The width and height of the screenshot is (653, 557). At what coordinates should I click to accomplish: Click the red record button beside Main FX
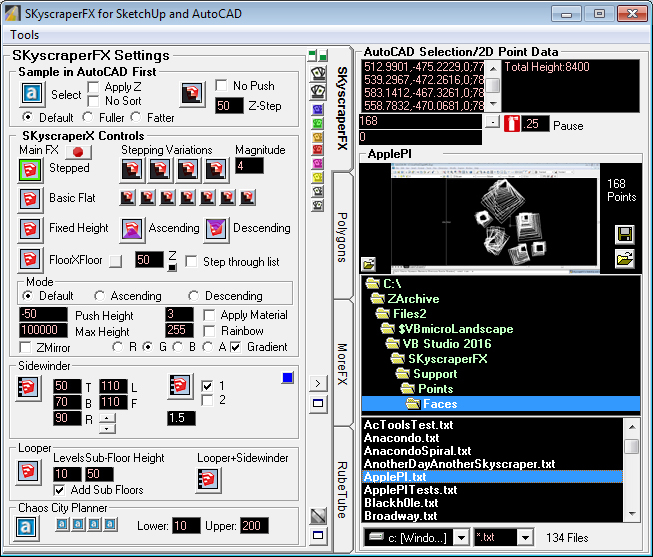(x=78, y=152)
